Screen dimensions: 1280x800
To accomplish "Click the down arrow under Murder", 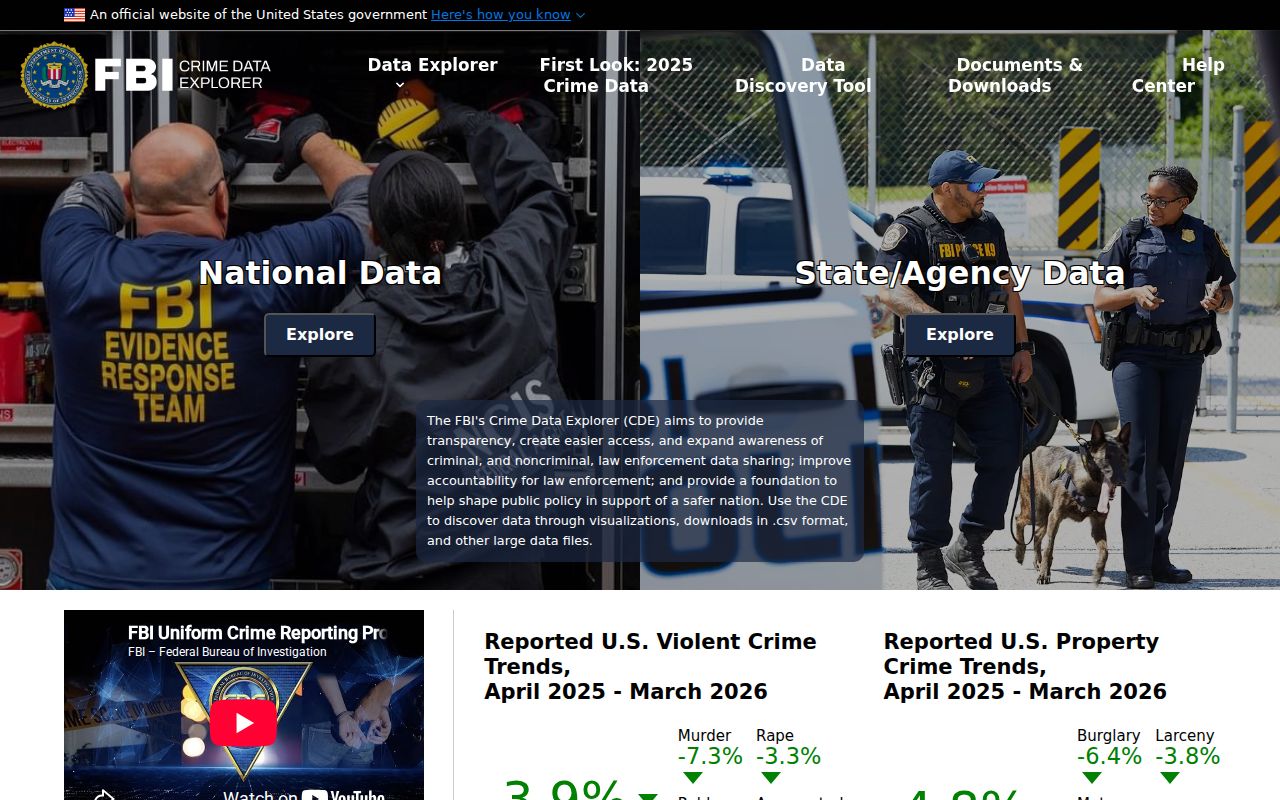I will click(692, 777).
